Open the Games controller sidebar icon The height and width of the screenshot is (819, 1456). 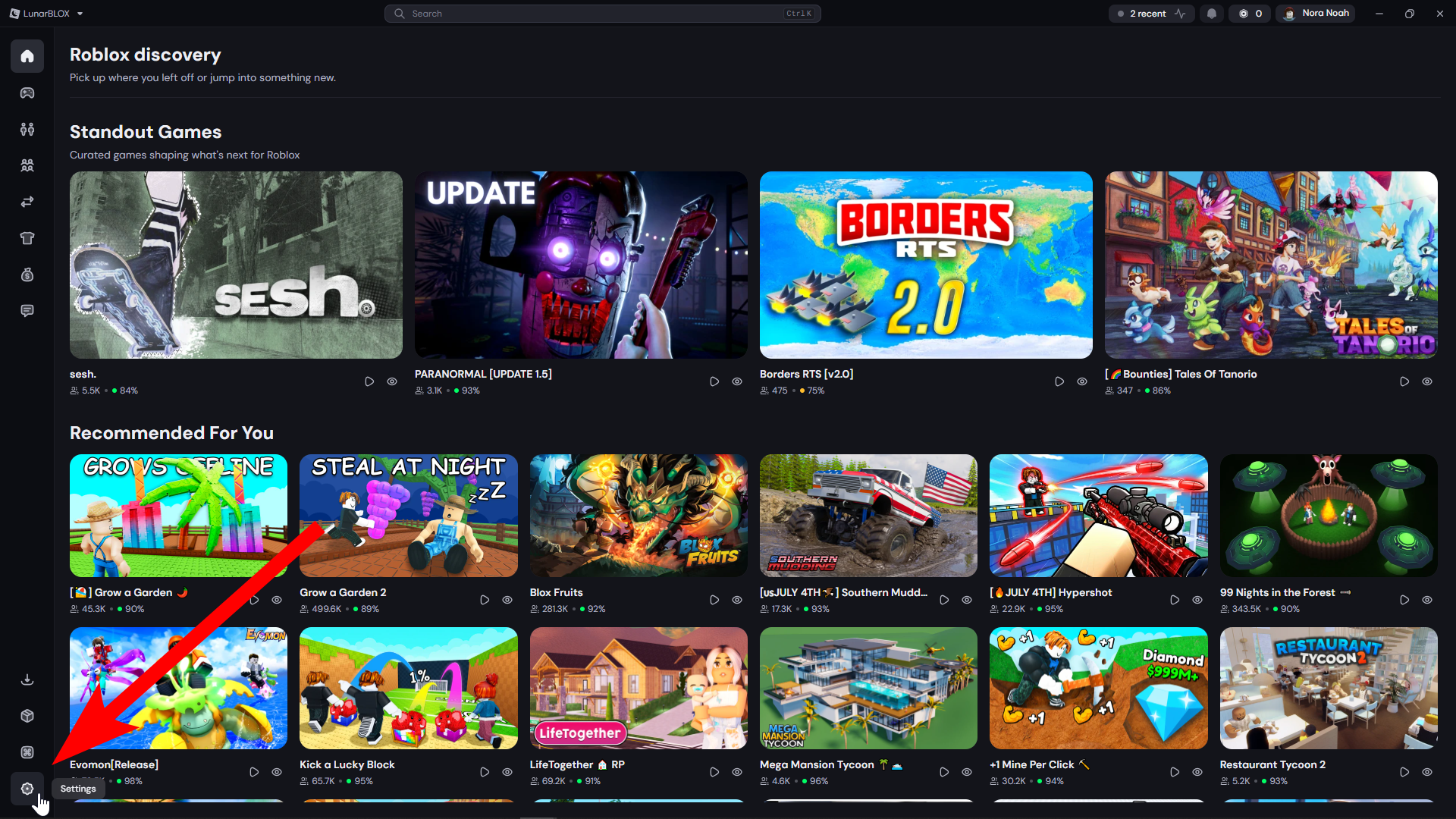pos(27,93)
